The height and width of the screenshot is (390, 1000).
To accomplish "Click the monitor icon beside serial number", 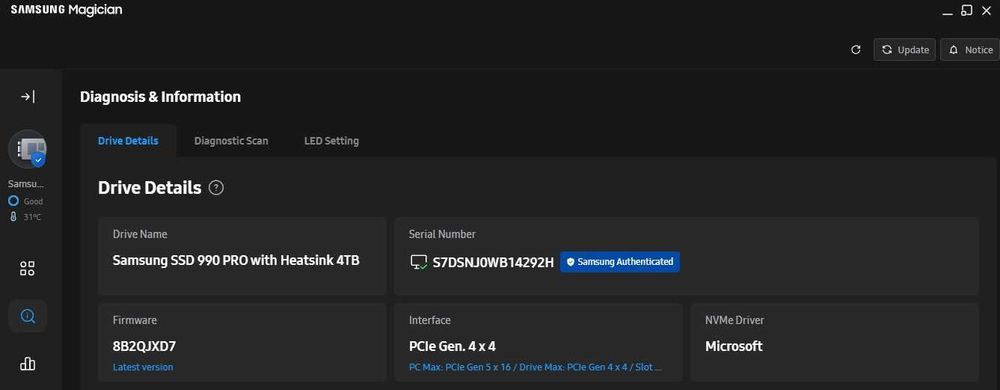I will coord(419,262).
